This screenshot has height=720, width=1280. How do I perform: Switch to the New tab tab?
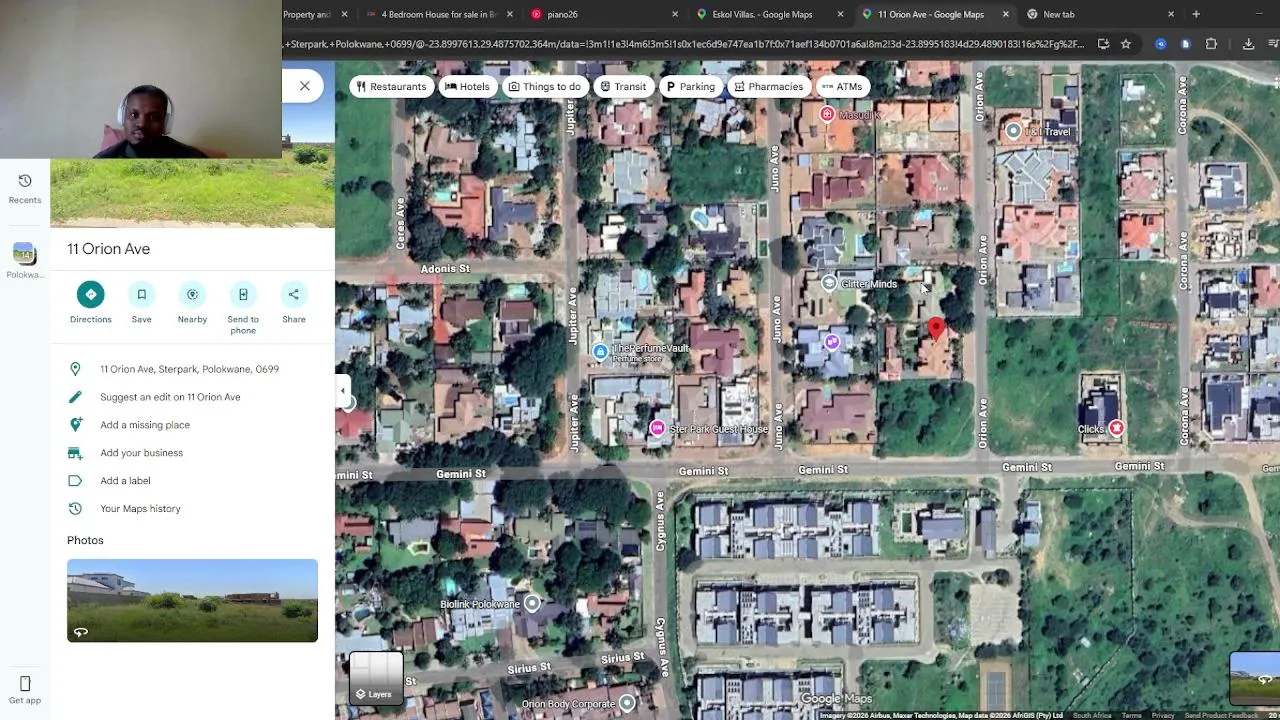[x=1100, y=14]
